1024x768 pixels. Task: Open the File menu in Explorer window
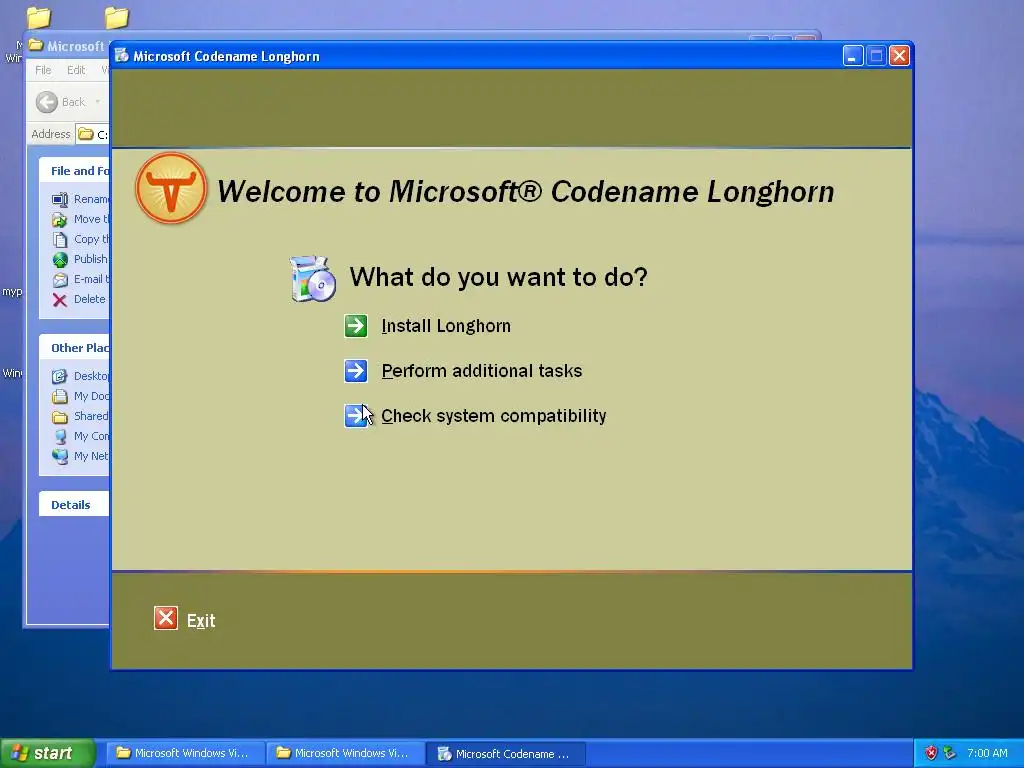click(43, 70)
